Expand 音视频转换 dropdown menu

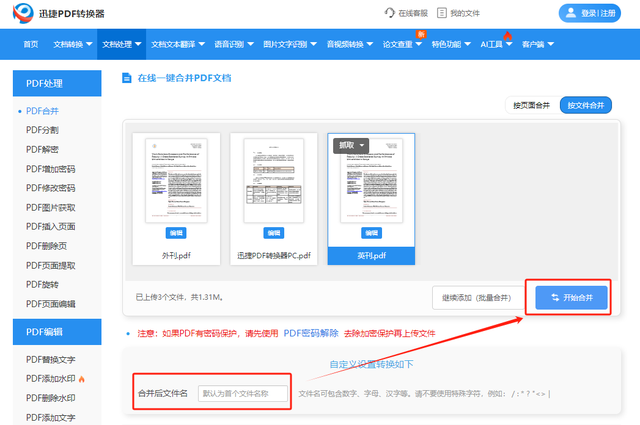350,44
